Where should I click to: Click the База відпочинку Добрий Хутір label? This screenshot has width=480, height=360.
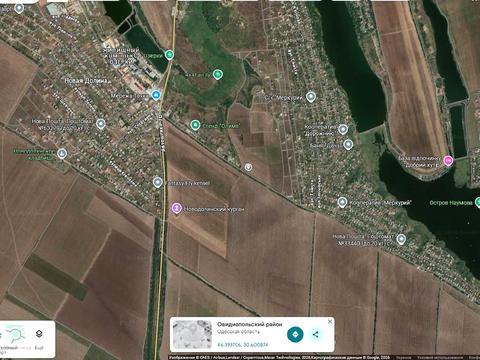click(419, 161)
